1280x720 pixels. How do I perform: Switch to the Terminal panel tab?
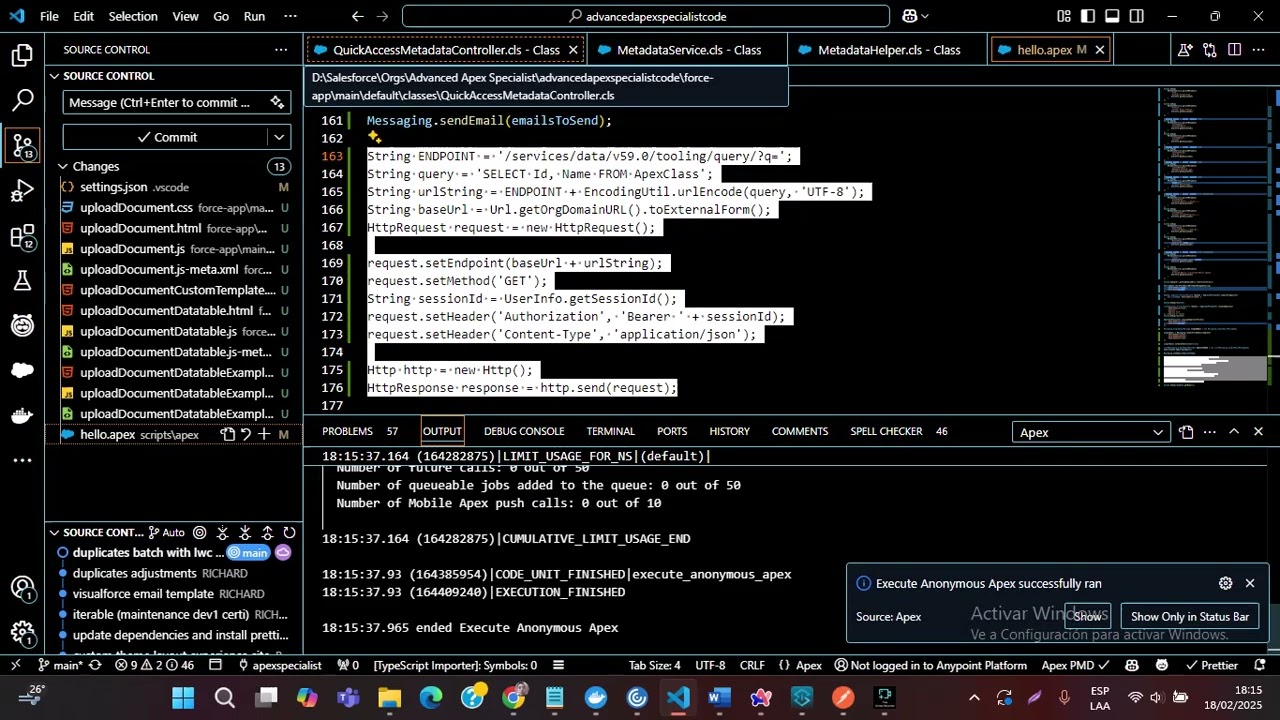610,431
